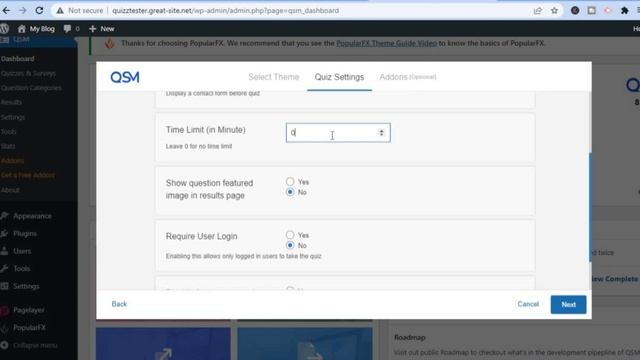
Task: Collapse the admin sidebar menu
Action: coord(35,345)
